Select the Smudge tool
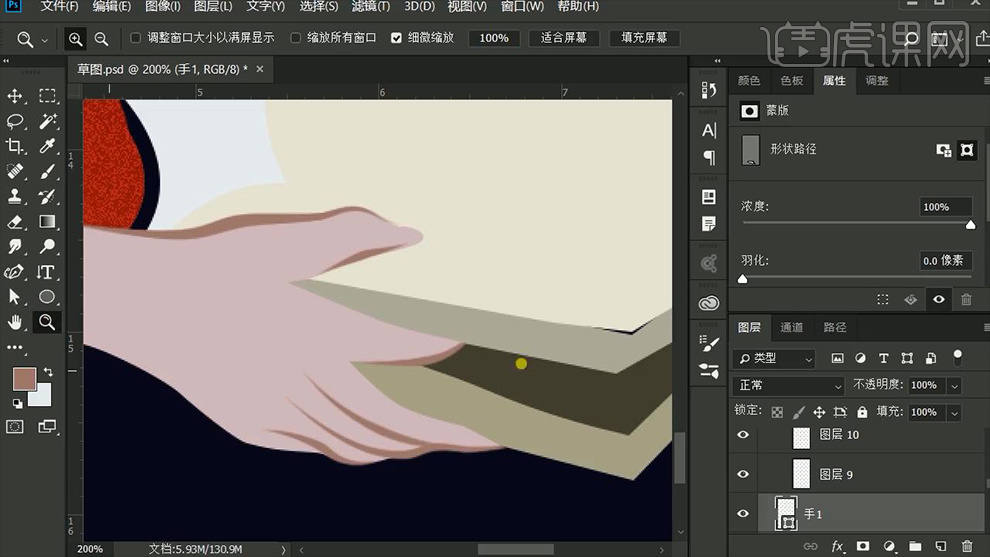 15,246
